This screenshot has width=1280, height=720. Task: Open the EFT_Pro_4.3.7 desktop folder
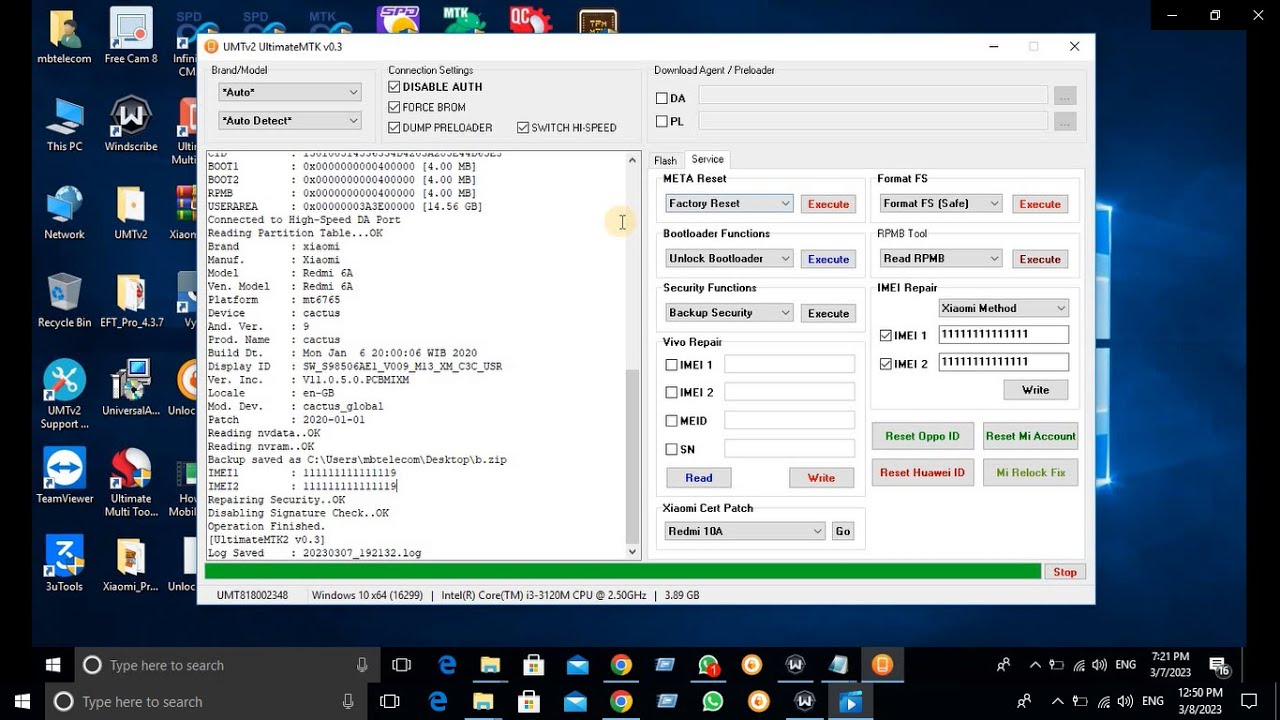click(x=131, y=301)
